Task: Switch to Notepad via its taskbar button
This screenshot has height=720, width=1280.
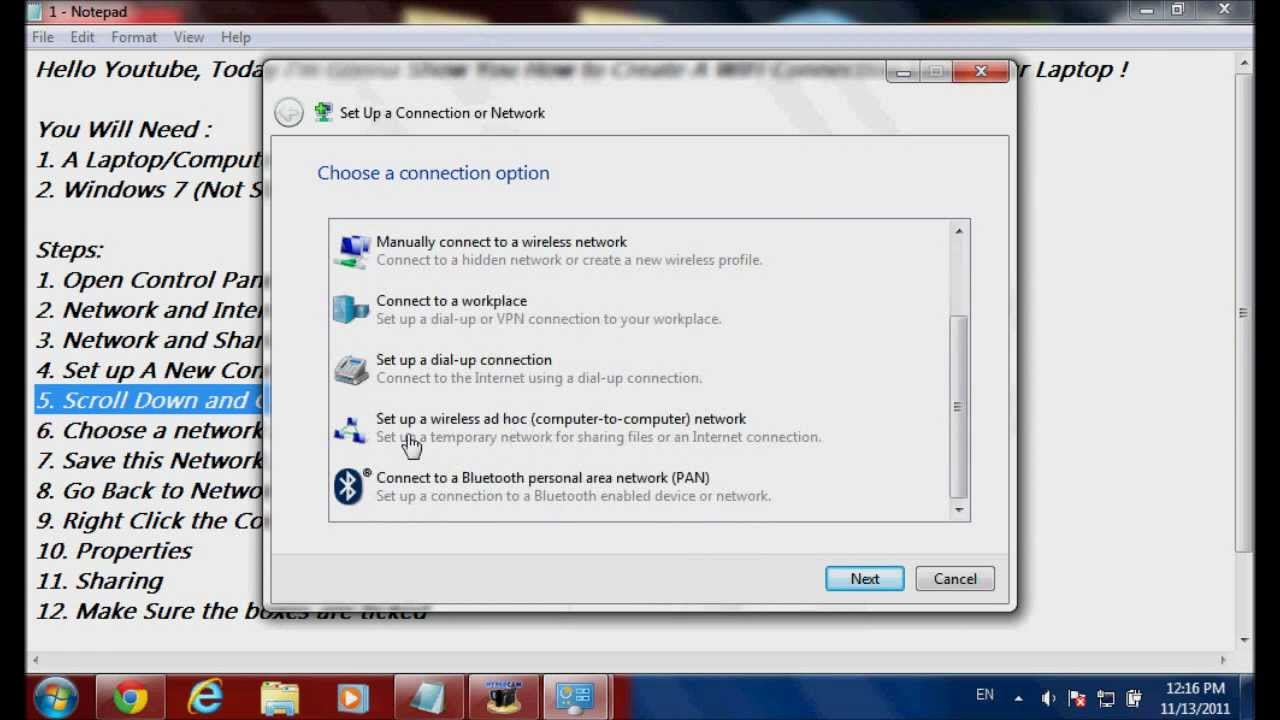Action: (427, 697)
